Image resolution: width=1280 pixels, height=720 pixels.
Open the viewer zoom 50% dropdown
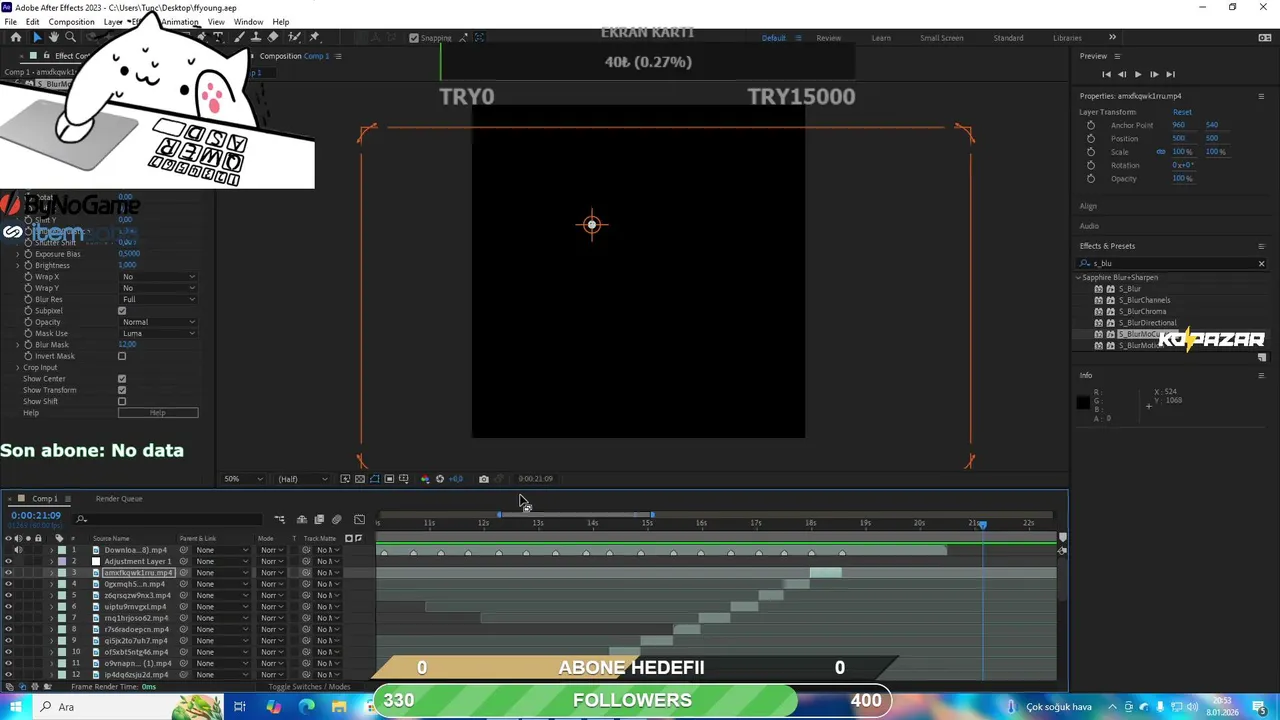click(243, 479)
